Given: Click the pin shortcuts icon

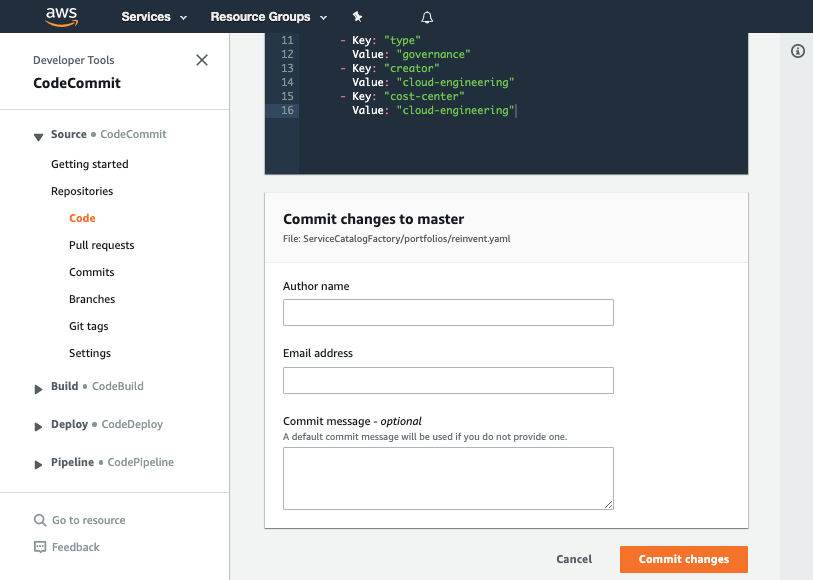Looking at the screenshot, I should 357,17.
